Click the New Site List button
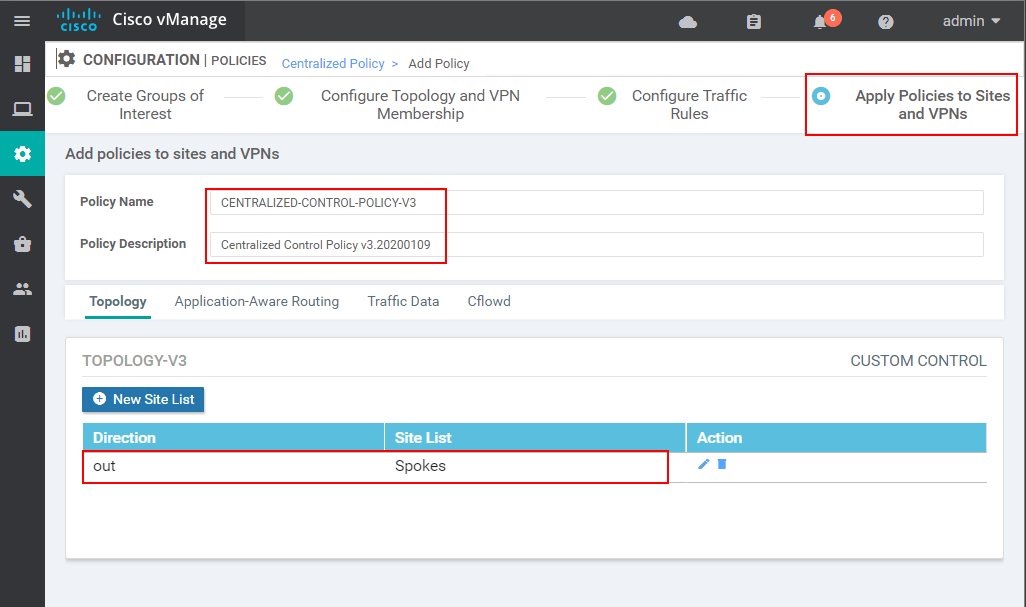This screenshot has width=1026, height=607. (143, 399)
